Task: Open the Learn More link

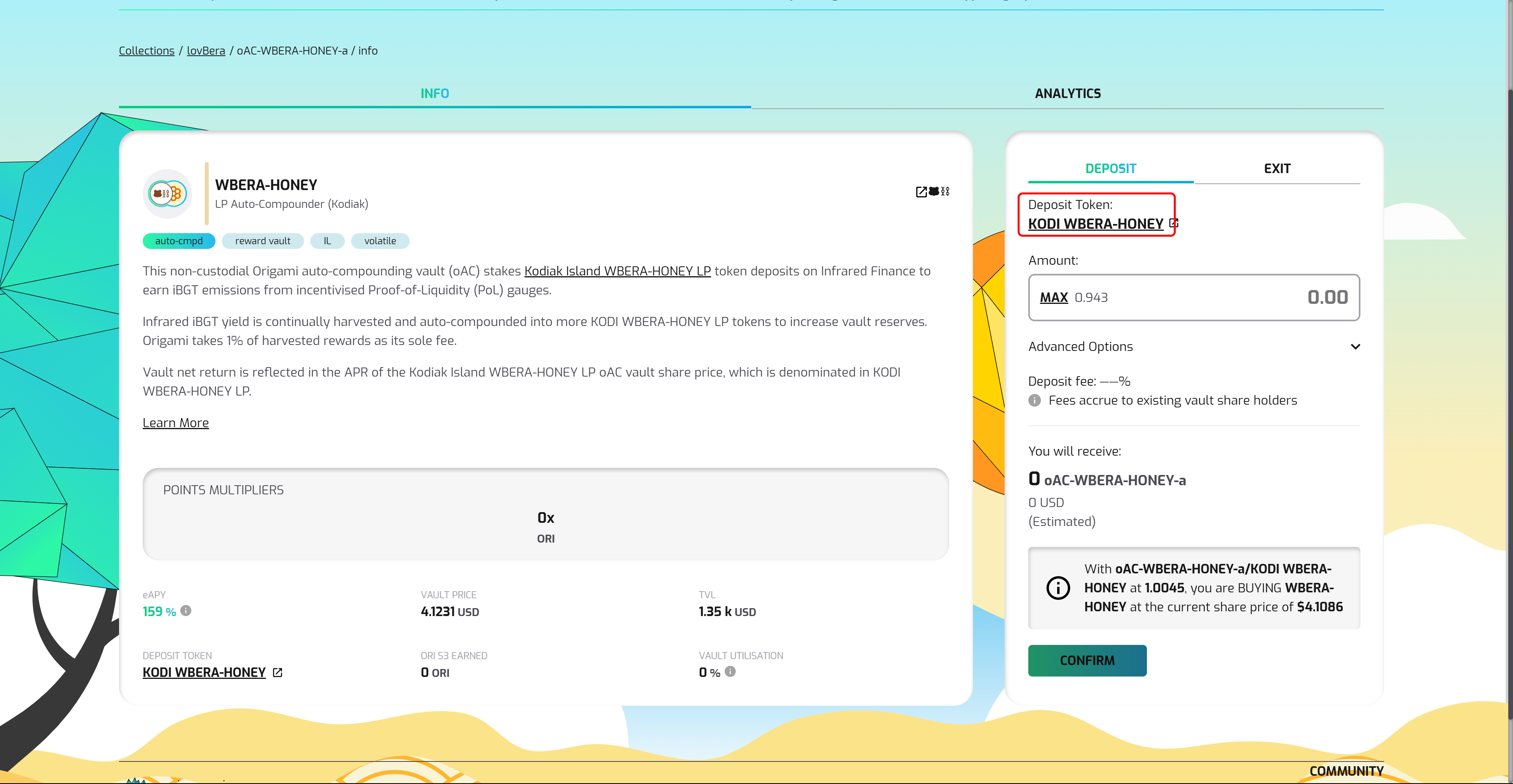Action: click(176, 423)
